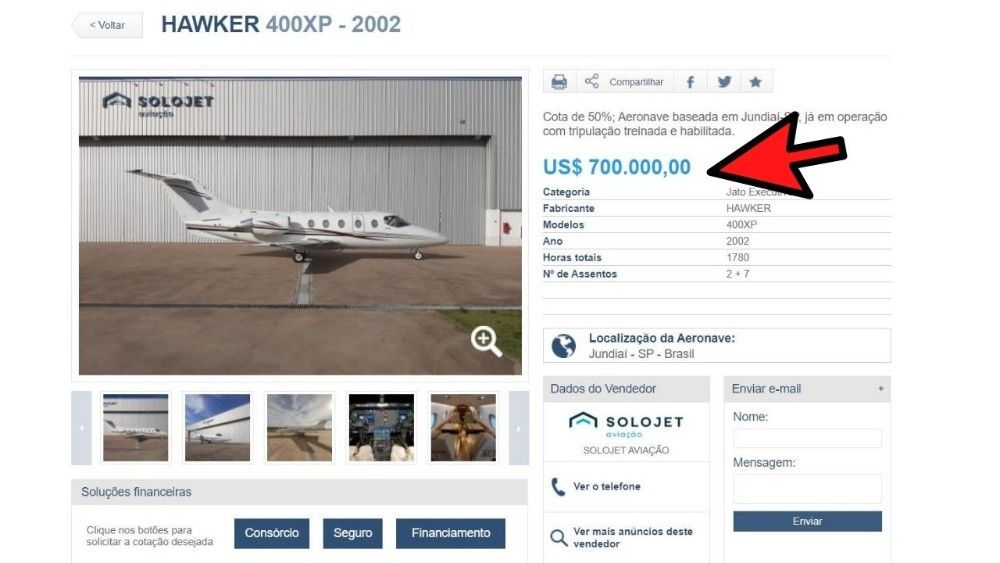
Task: Zoom main photo with magnifier icon
Action: click(x=486, y=341)
